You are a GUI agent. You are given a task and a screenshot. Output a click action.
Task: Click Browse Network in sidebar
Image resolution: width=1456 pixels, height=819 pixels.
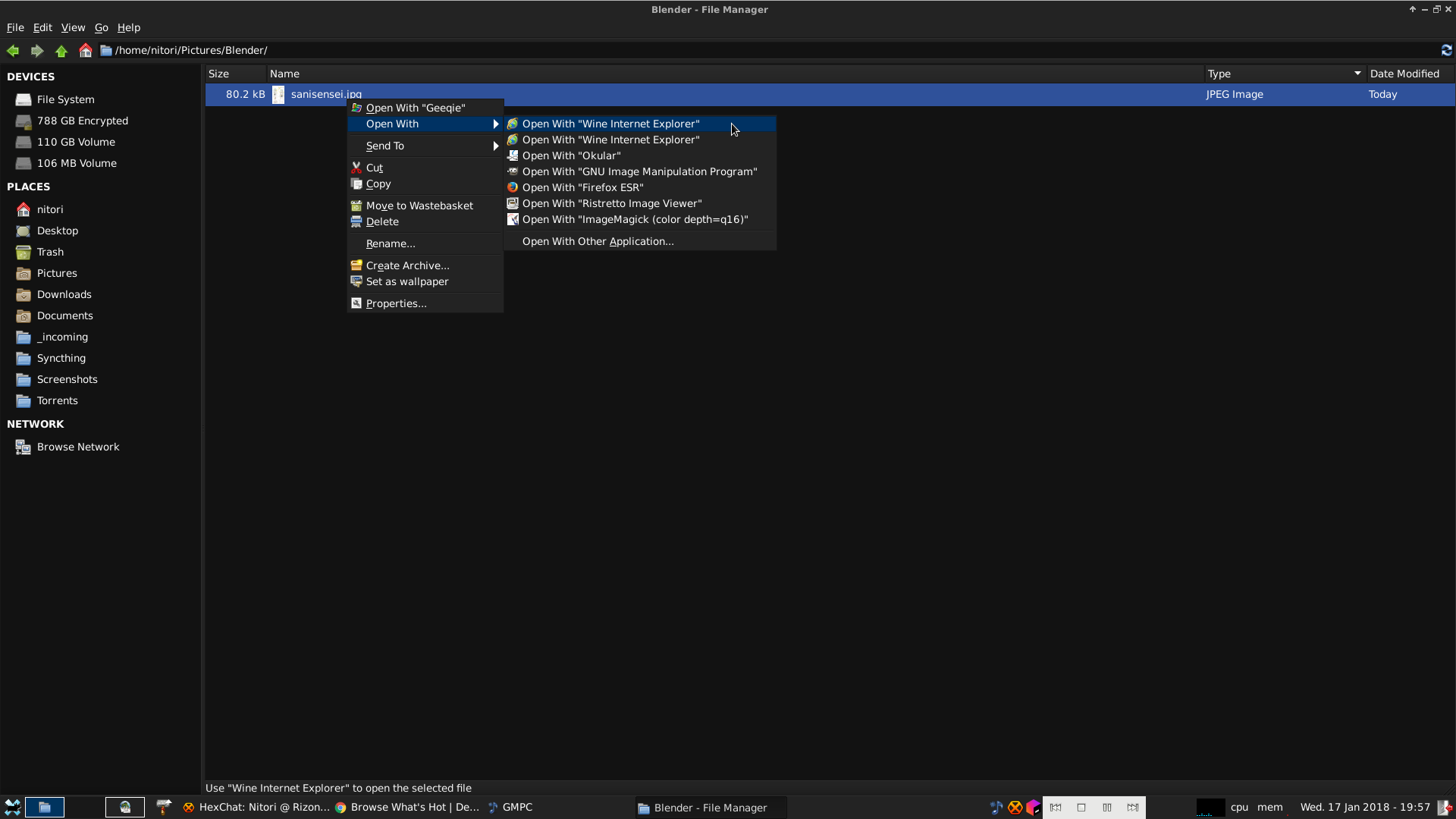[x=77, y=447]
